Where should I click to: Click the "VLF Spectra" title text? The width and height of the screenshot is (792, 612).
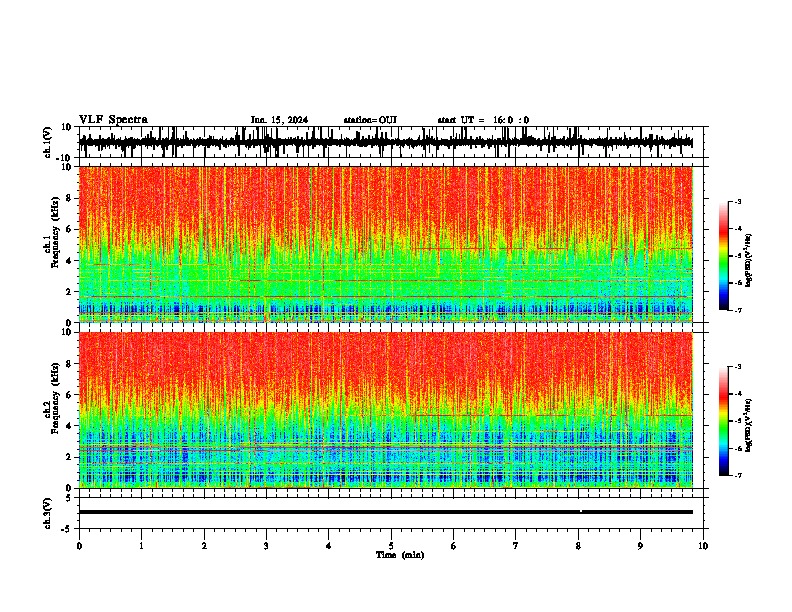click(113, 120)
